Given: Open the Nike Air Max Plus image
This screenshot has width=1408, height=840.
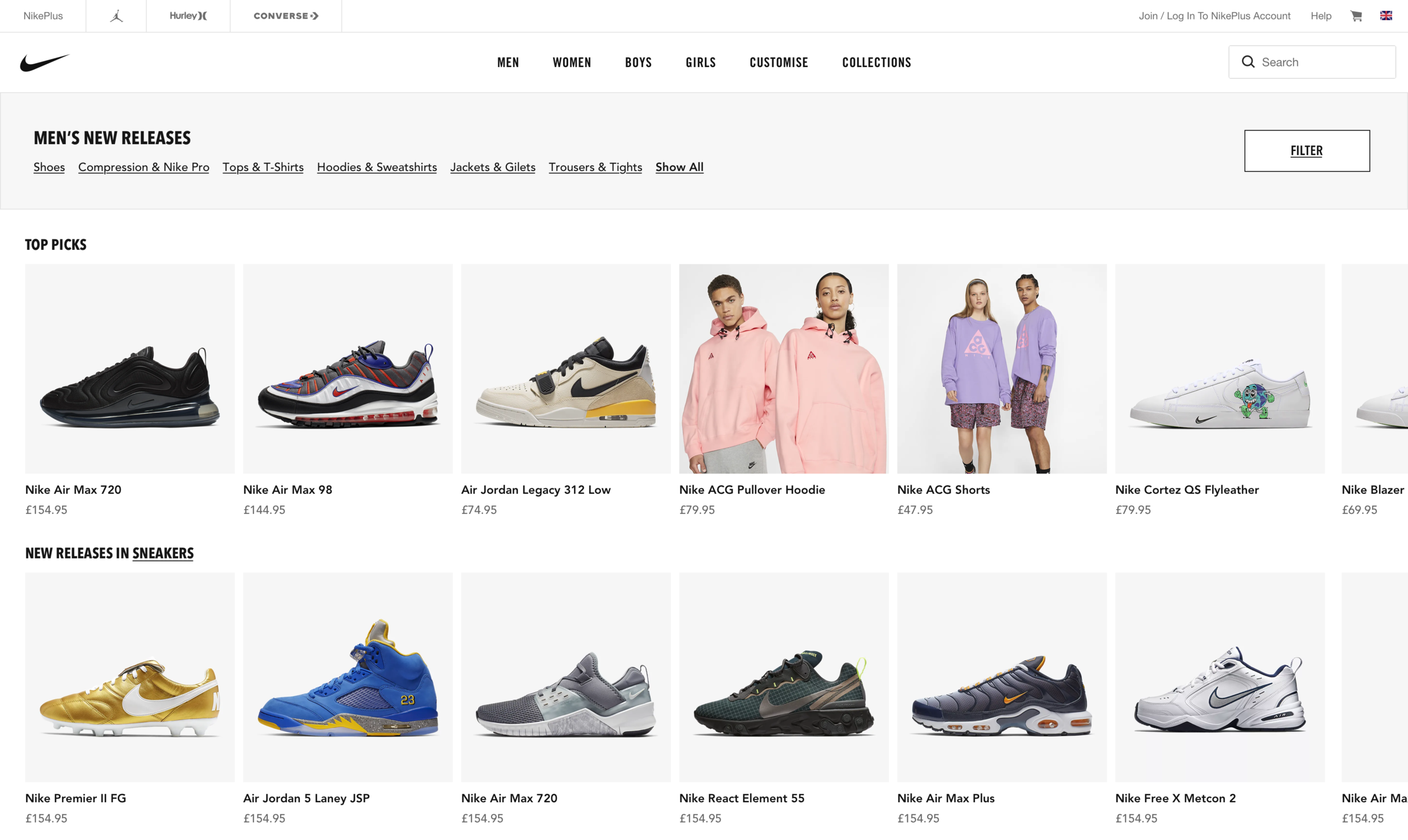Looking at the screenshot, I should (1001, 677).
